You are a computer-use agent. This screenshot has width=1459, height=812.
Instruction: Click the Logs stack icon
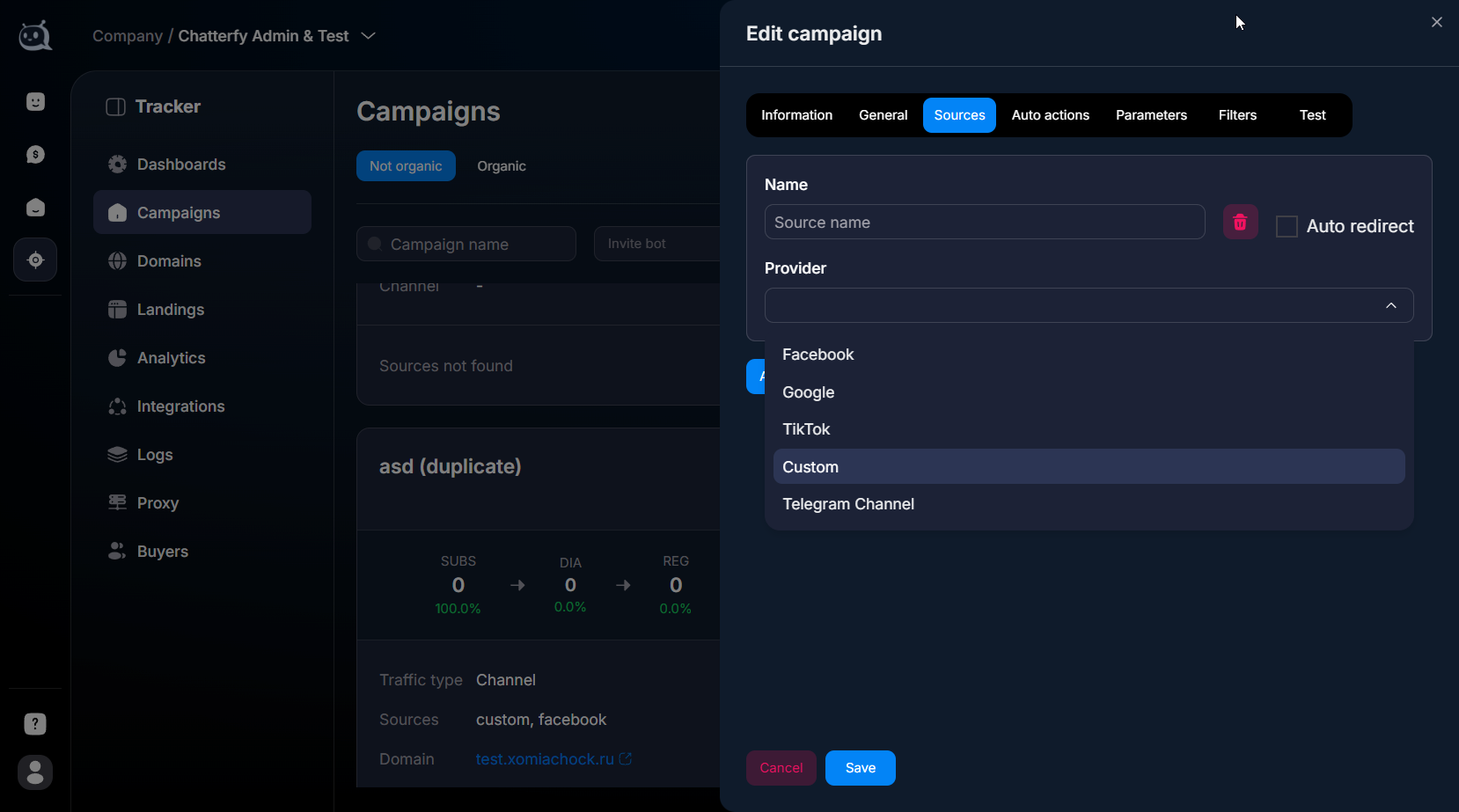[117, 455]
